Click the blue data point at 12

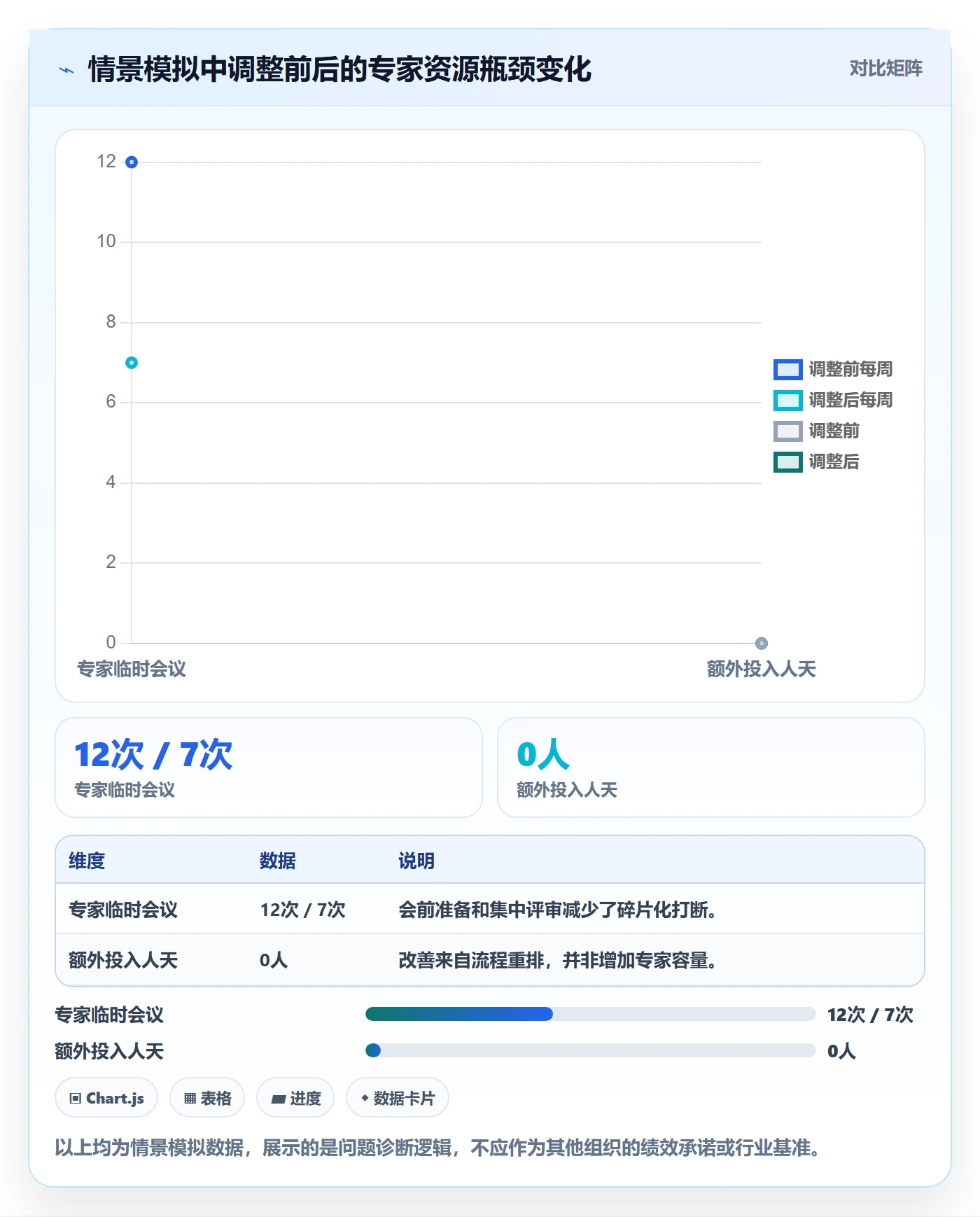(132, 162)
